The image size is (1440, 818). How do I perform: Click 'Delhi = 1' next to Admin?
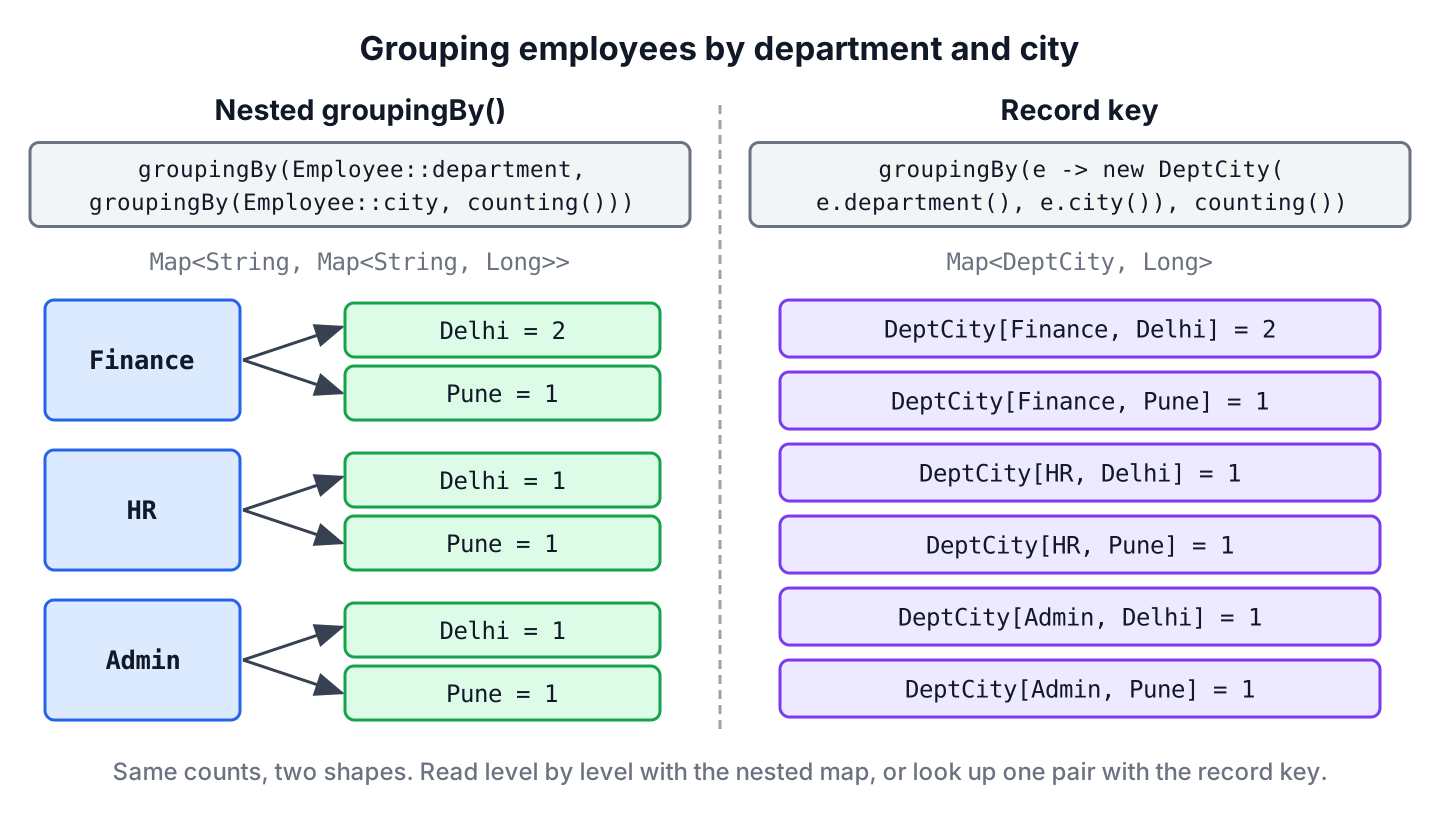(503, 630)
